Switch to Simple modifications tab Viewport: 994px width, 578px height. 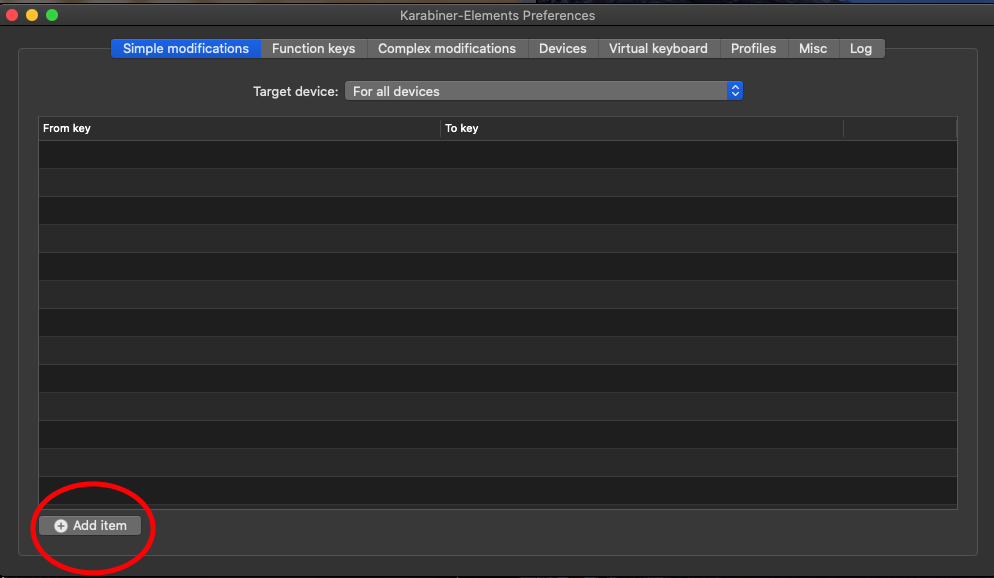pyautogui.click(x=186, y=49)
